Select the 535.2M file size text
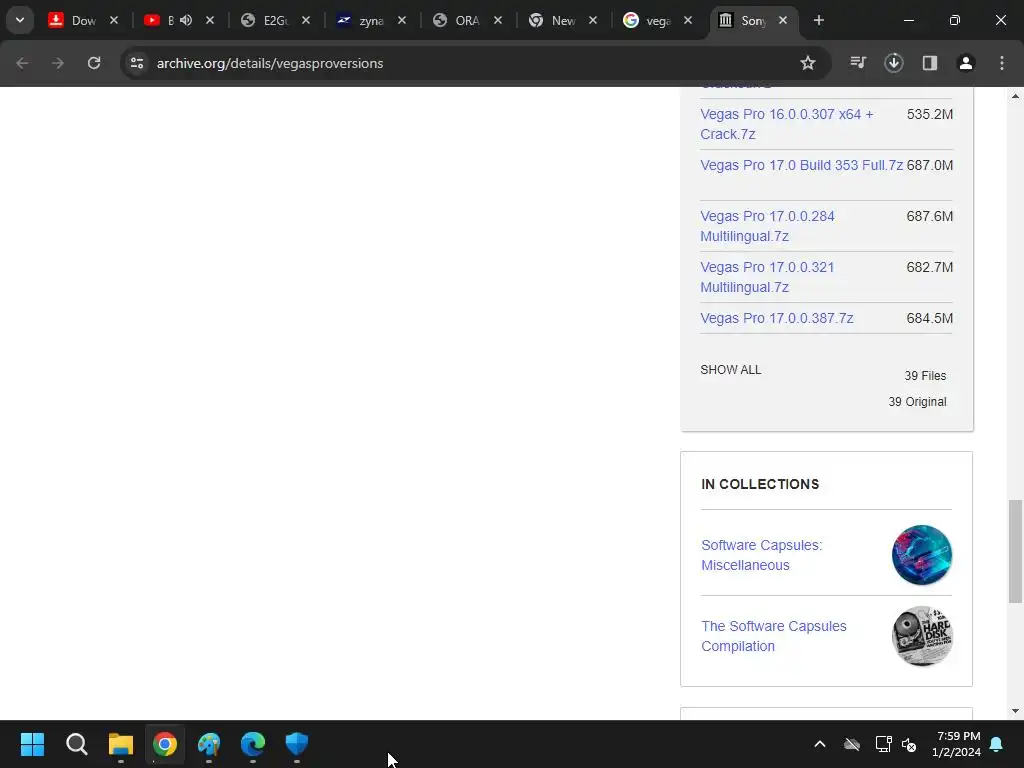 coord(929,114)
